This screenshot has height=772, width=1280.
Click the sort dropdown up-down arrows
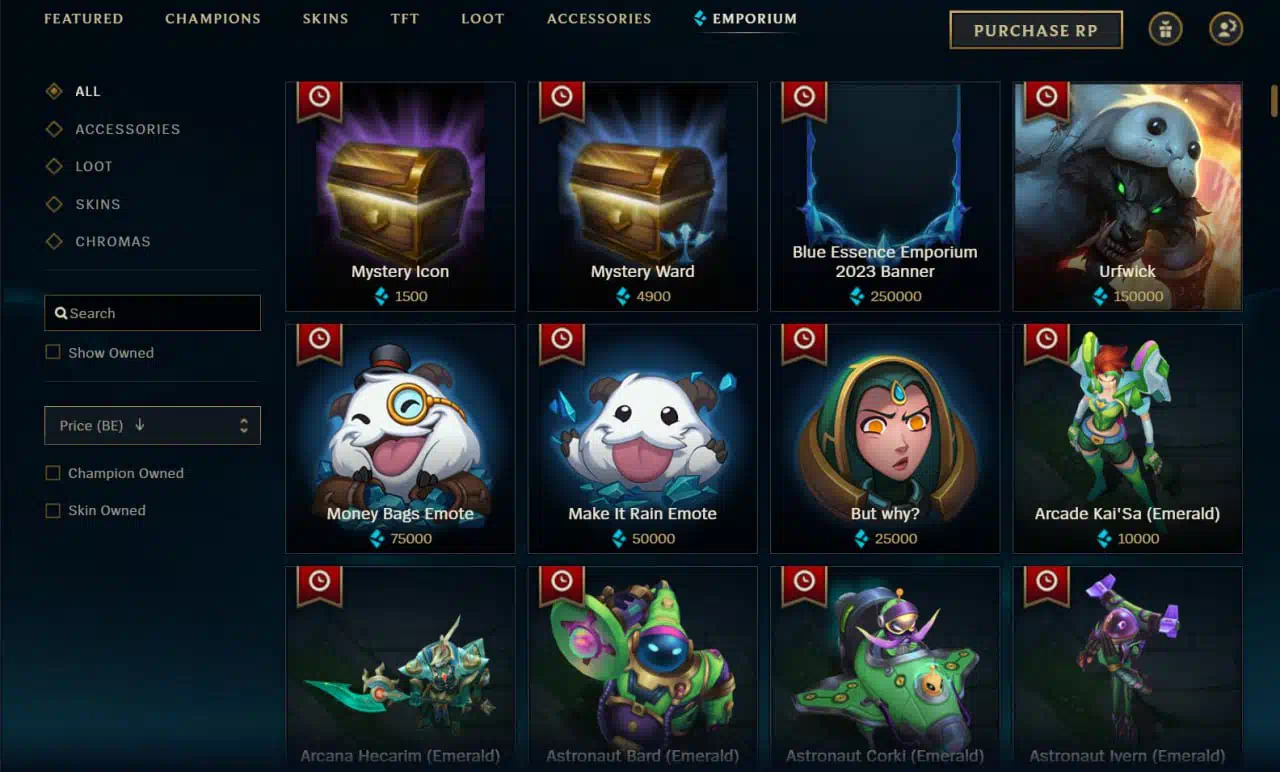click(x=244, y=425)
